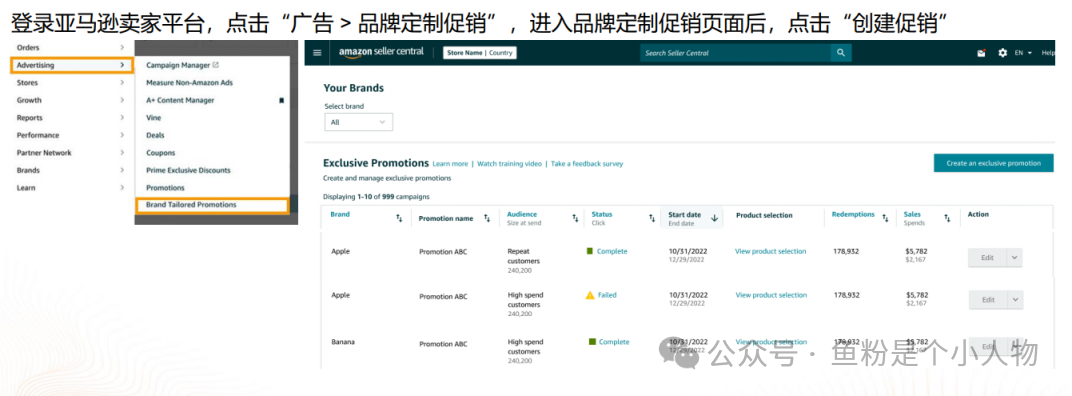The width and height of the screenshot is (1072, 396).
Task: Select Deals in the Advertising submenu
Action: [x=155, y=135]
